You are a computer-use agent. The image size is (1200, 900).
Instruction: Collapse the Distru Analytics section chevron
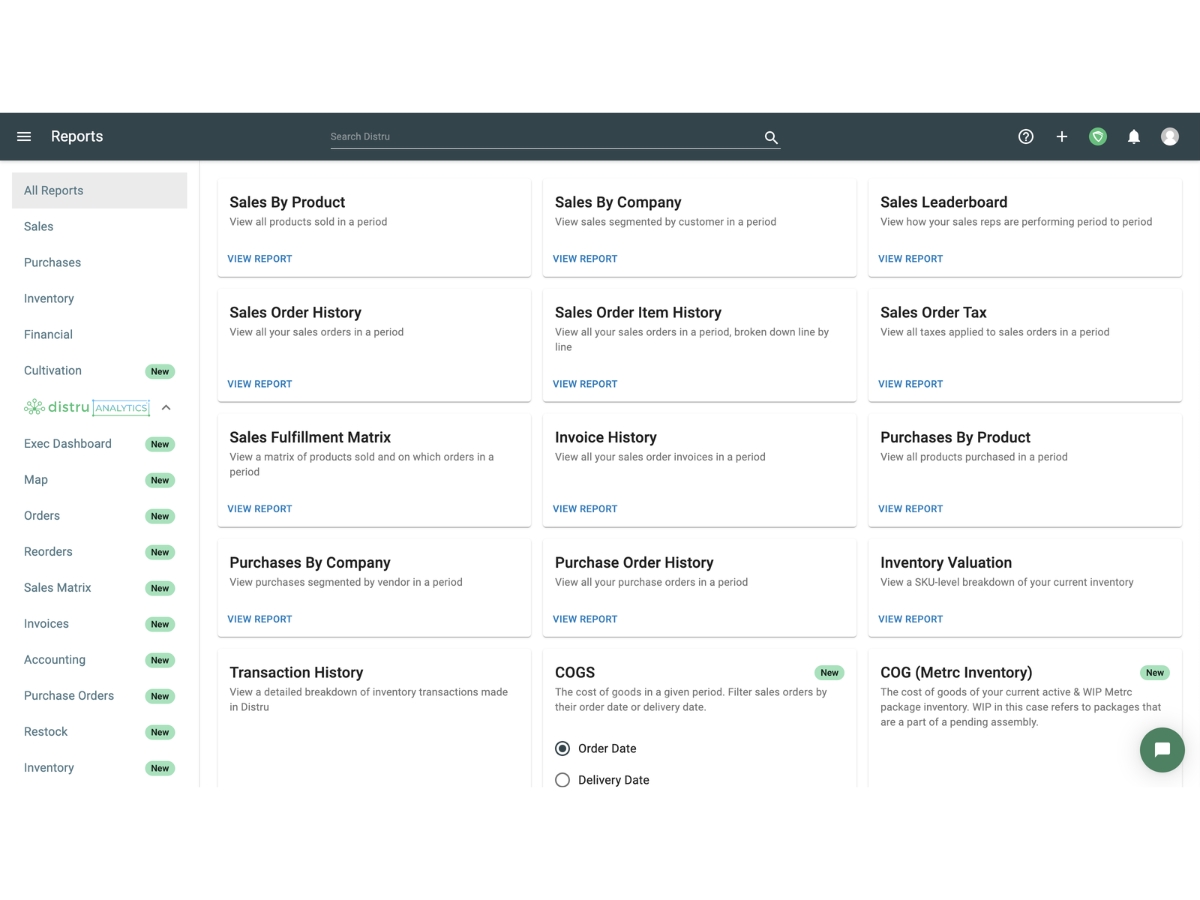click(x=166, y=408)
